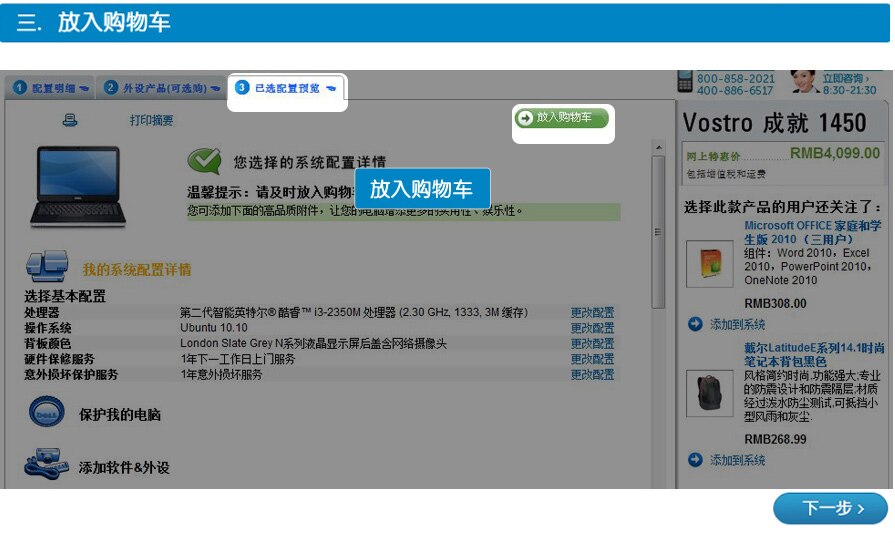Switch to the 外设产品(可选购) tab
This screenshot has height=543, width=895.
click(162, 88)
